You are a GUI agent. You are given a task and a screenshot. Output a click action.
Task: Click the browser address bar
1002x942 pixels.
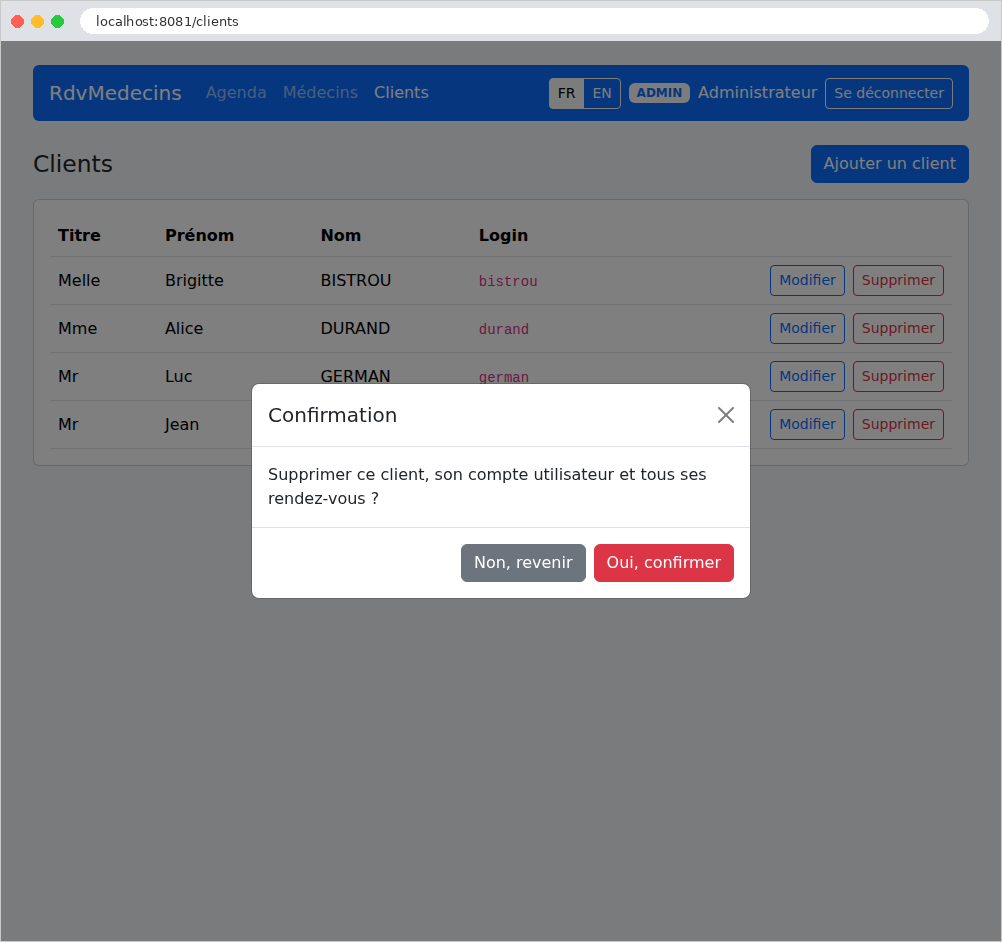point(534,21)
